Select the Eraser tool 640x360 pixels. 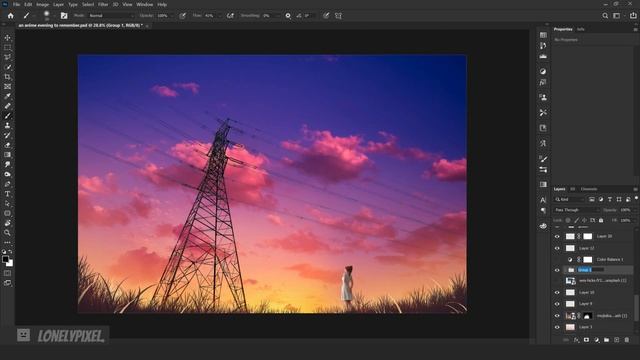pyautogui.click(x=7, y=145)
